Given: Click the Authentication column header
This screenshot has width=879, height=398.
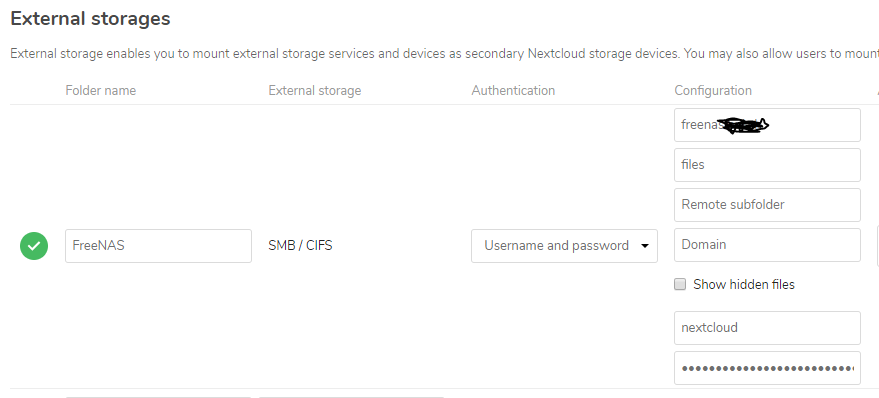Looking at the screenshot, I should pyautogui.click(x=513, y=90).
